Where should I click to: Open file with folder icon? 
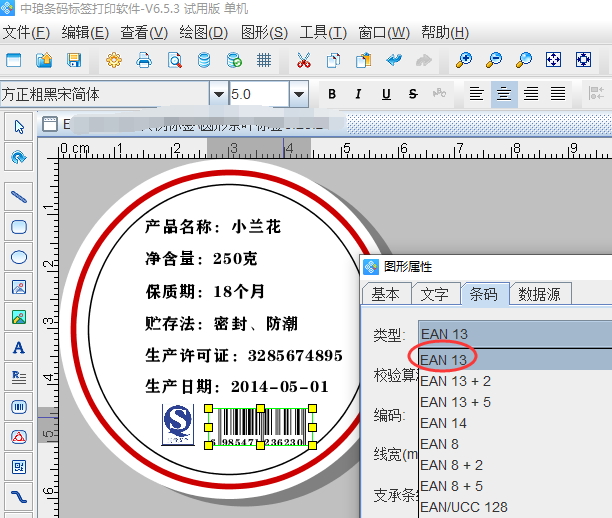pyautogui.click(x=44, y=61)
